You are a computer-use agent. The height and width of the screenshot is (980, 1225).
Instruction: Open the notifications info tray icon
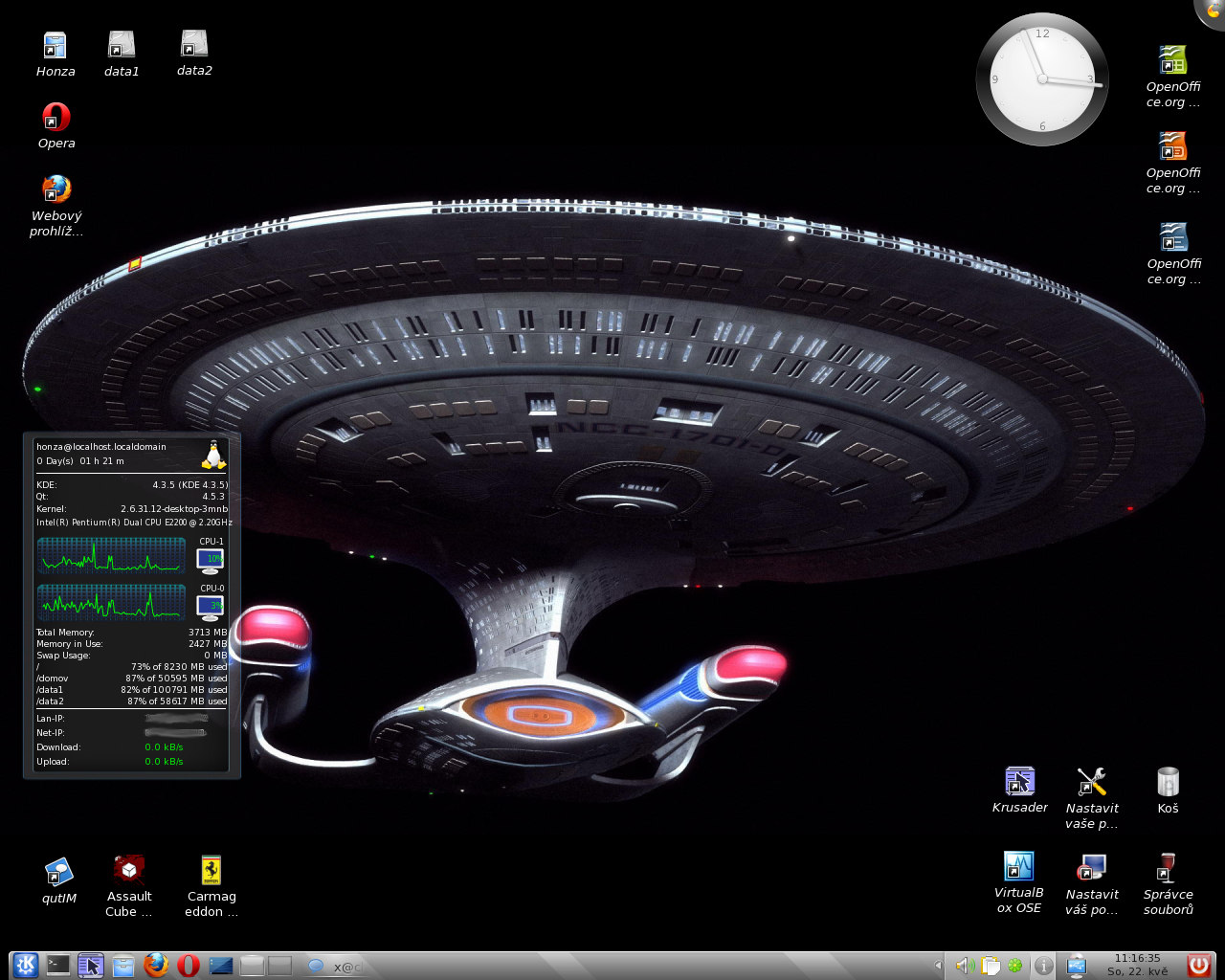pos(1044,966)
